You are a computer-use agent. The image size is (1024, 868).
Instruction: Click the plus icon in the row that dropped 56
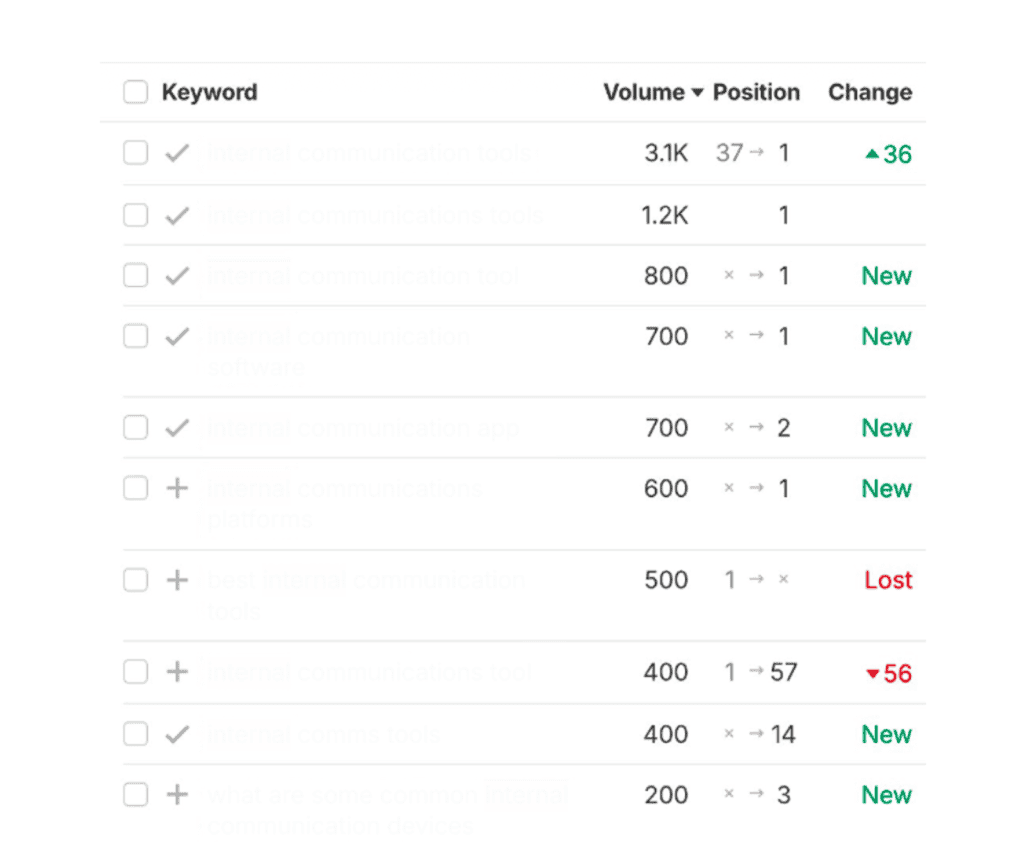[x=177, y=672]
